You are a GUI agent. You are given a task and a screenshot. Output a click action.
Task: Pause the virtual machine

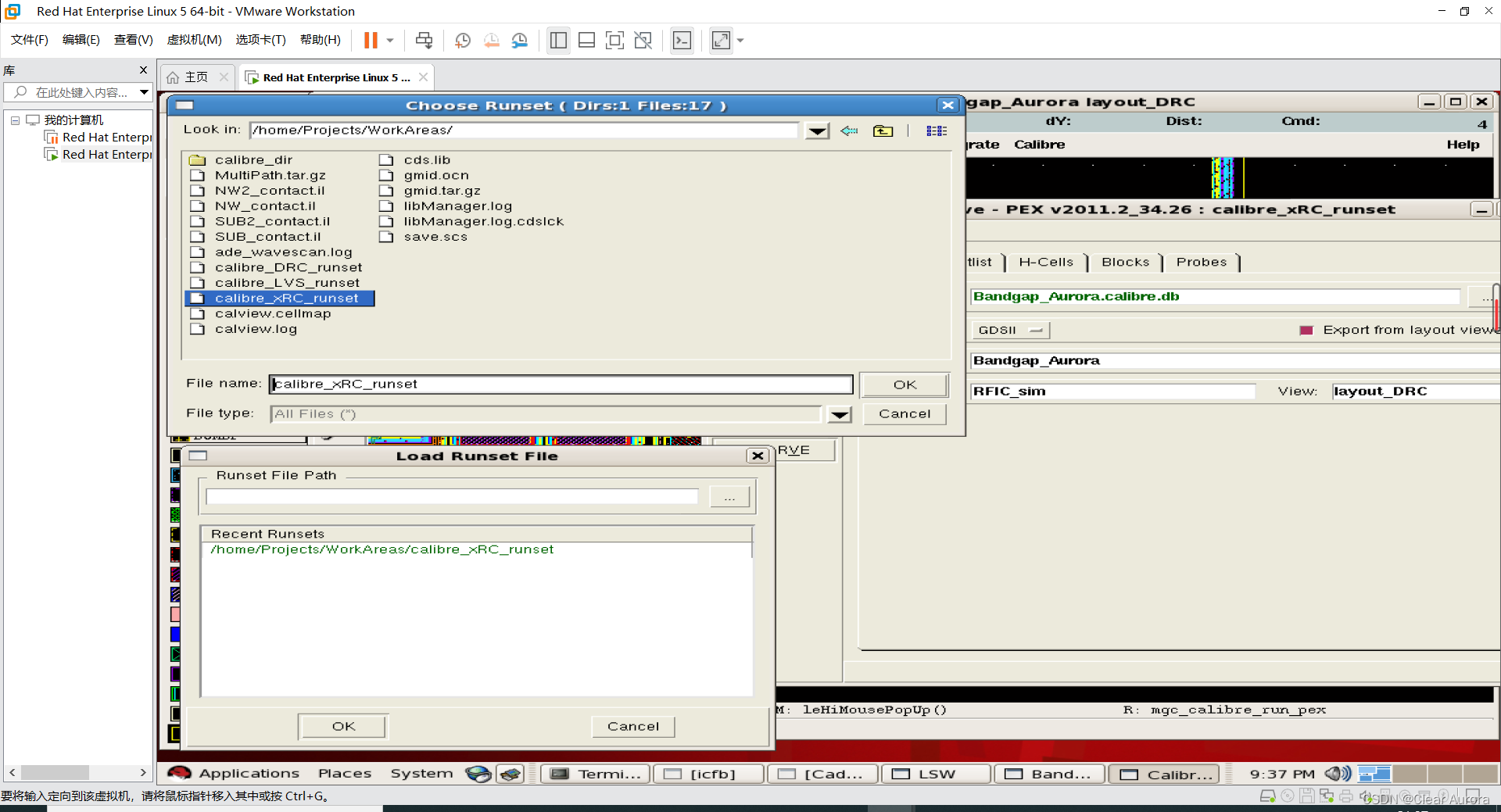tap(371, 40)
